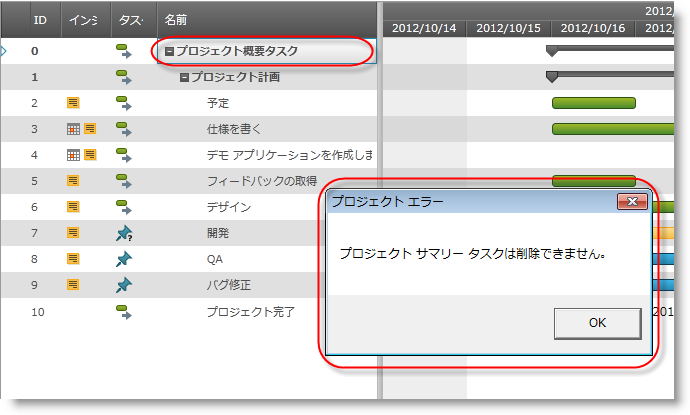This screenshot has width=690, height=415.
Task: Click the note icon in row 9
Action: coord(73,284)
